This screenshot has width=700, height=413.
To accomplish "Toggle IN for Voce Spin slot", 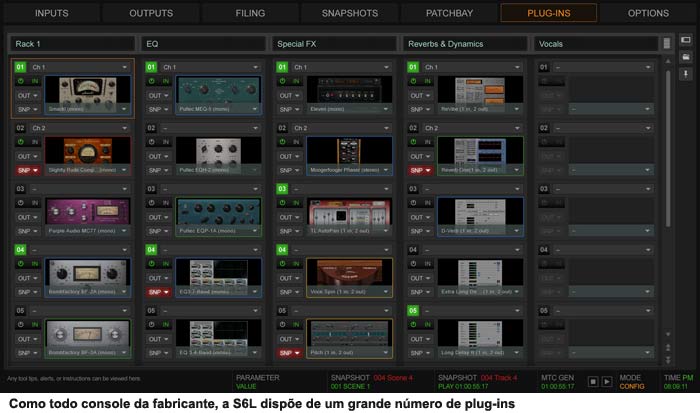I will coord(296,264).
